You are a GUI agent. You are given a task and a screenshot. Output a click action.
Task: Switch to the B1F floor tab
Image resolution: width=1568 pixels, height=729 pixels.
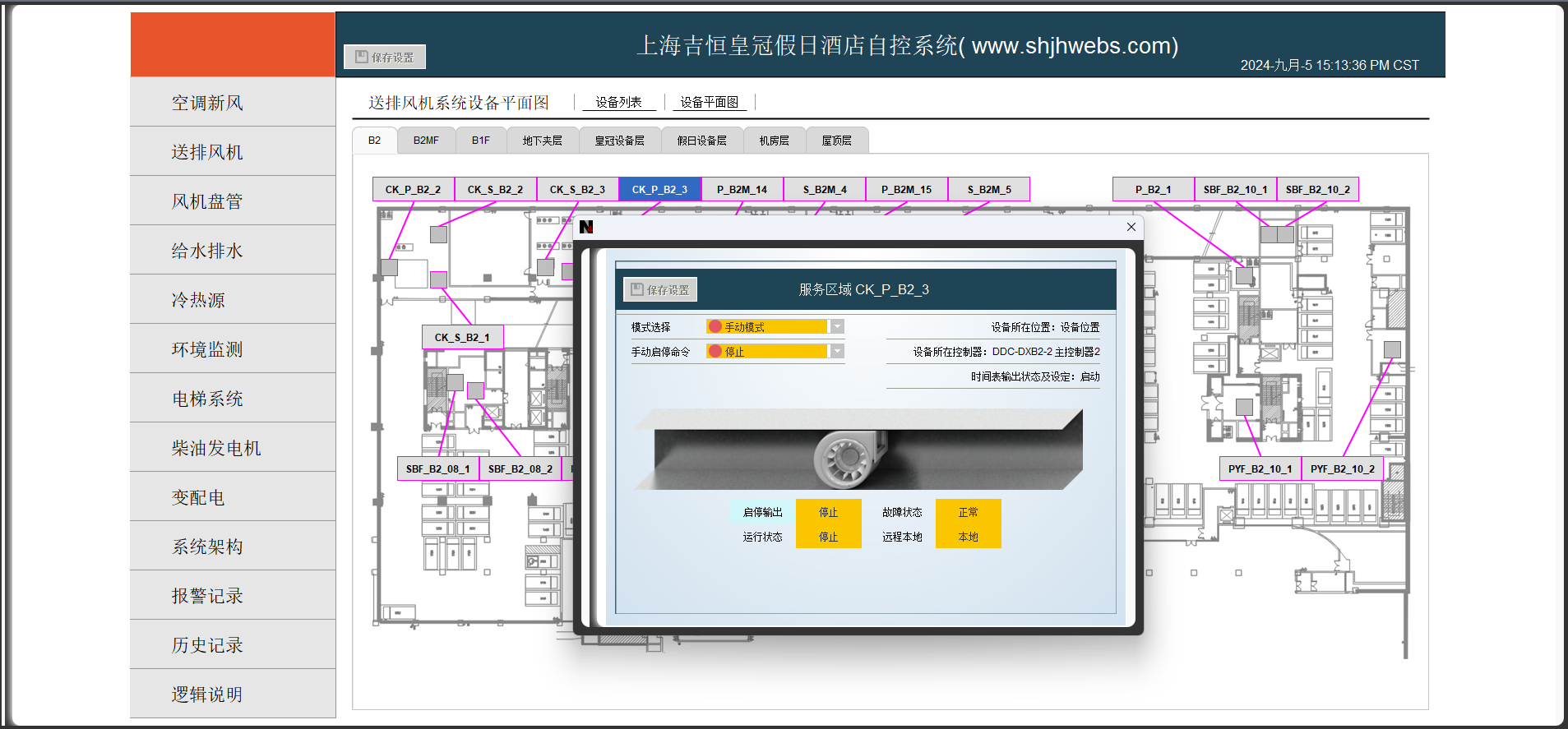click(x=481, y=141)
